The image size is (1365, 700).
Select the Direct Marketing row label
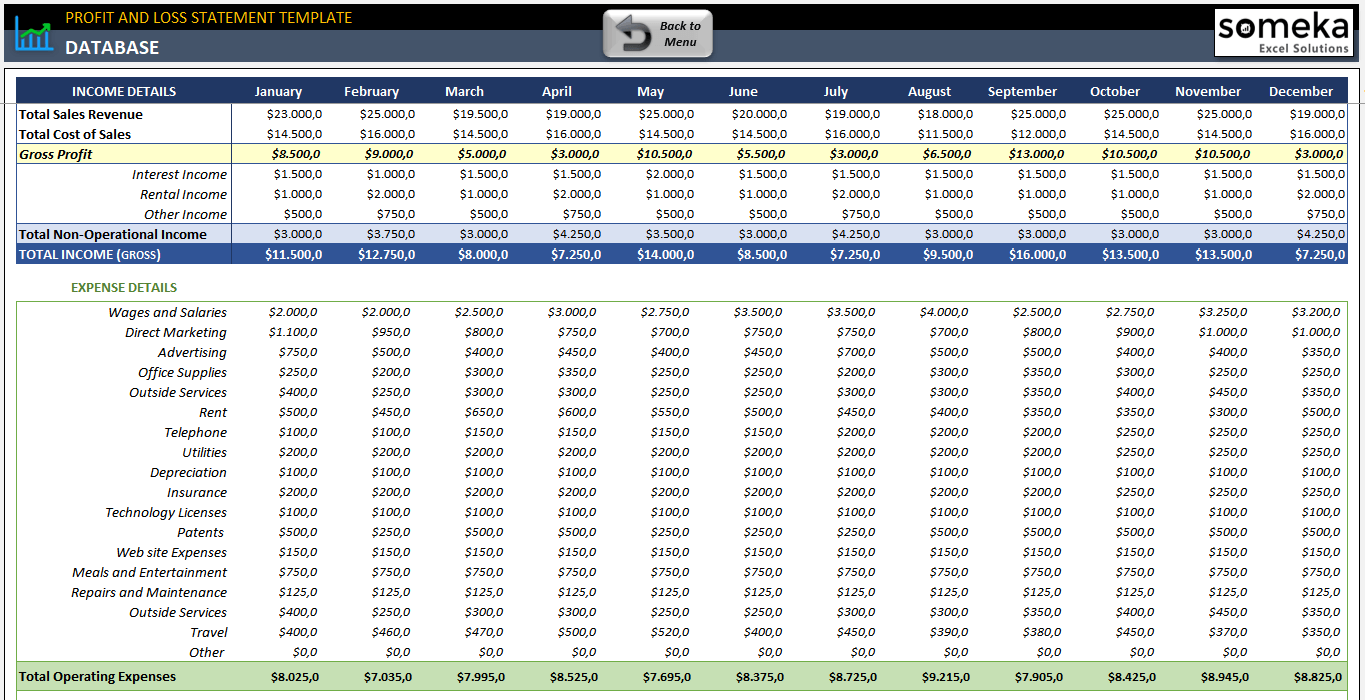176,332
